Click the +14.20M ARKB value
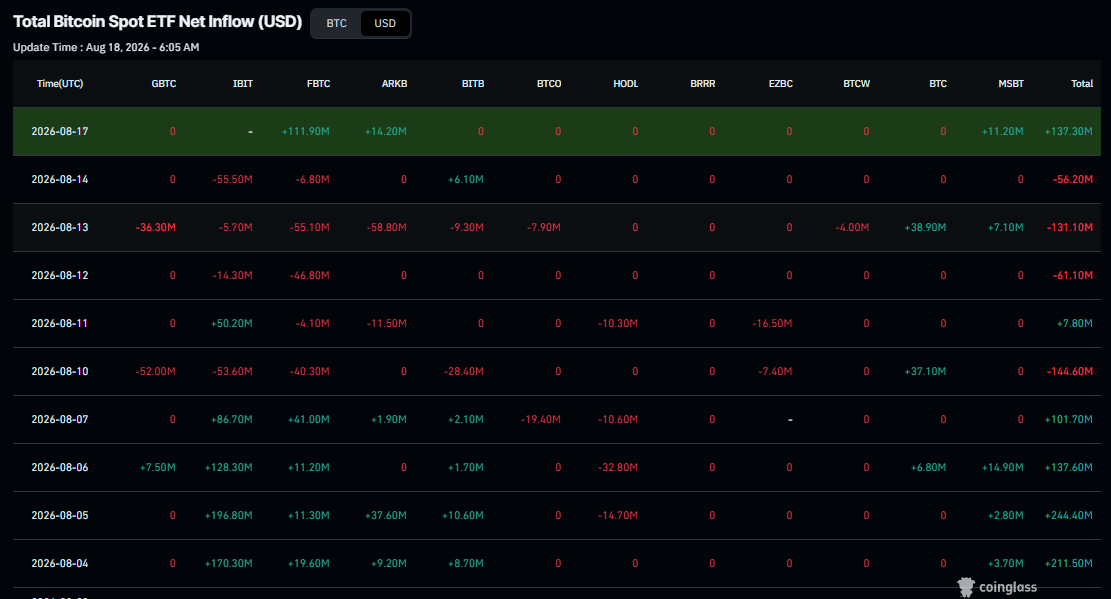Viewport: 1111px width, 599px height. pyautogui.click(x=385, y=131)
